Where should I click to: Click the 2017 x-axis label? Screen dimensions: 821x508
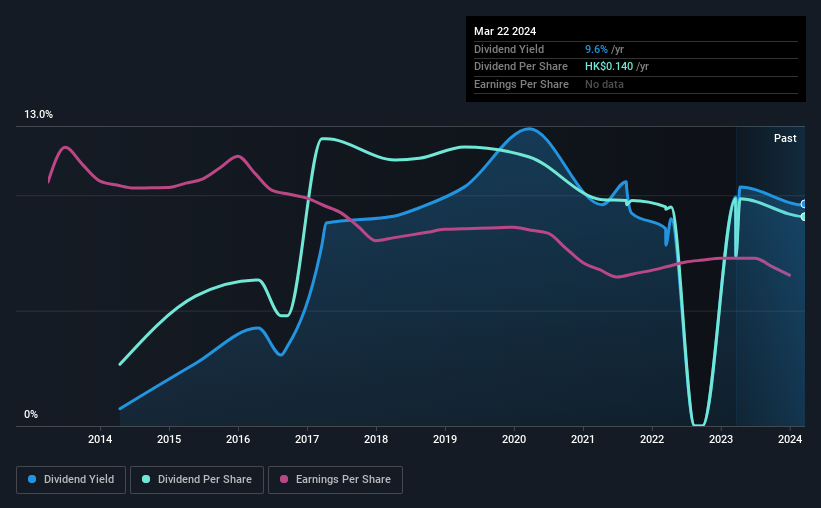(307, 439)
